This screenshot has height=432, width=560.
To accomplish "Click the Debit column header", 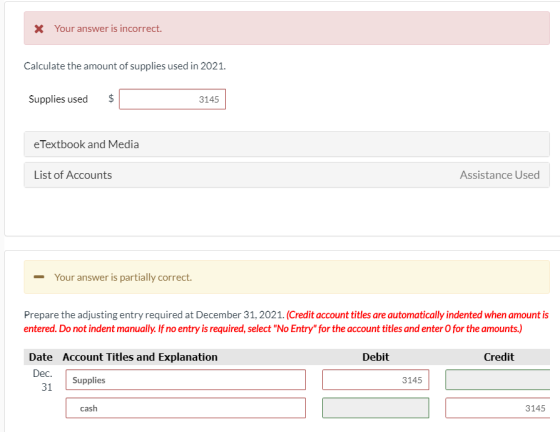I will coord(375,357).
